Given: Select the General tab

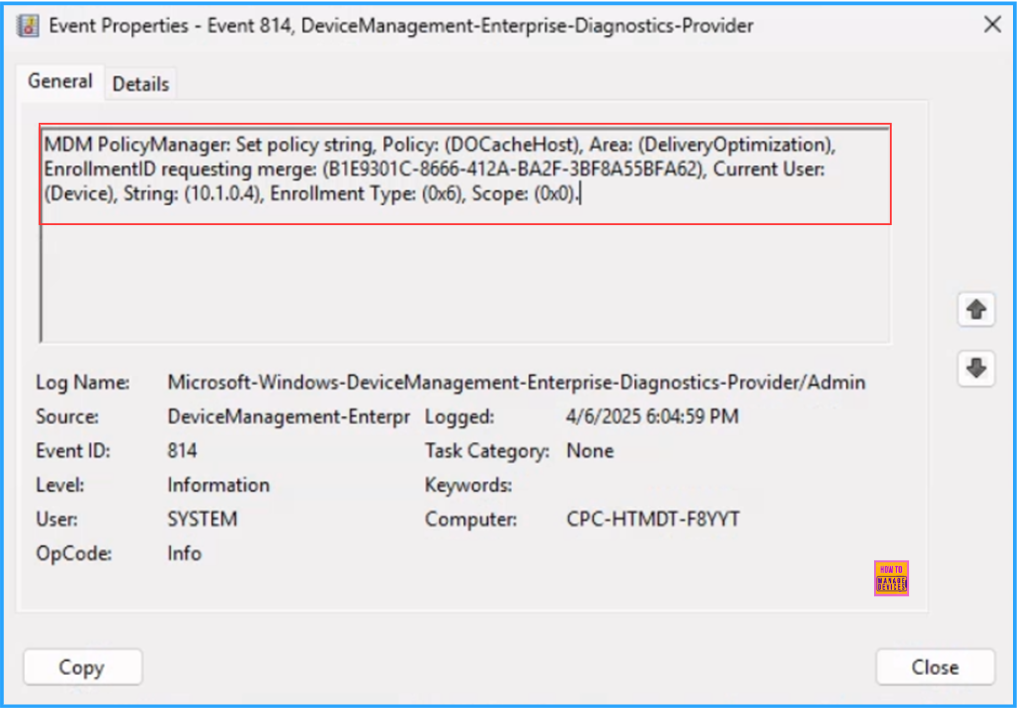Looking at the screenshot, I should (x=60, y=82).
